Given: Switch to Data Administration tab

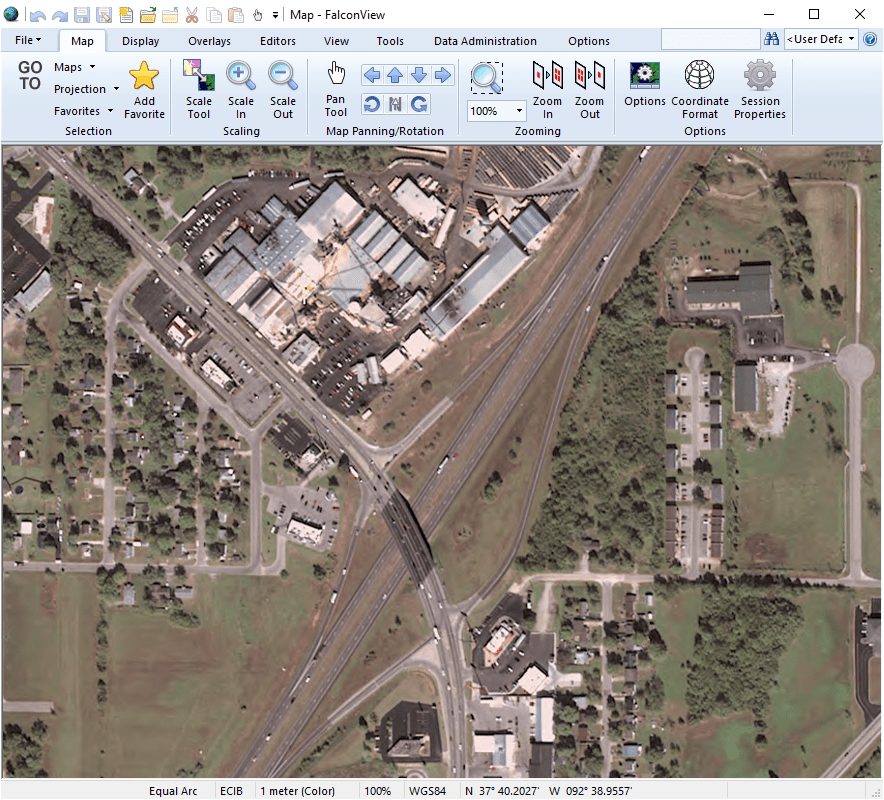Looking at the screenshot, I should [x=485, y=41].
